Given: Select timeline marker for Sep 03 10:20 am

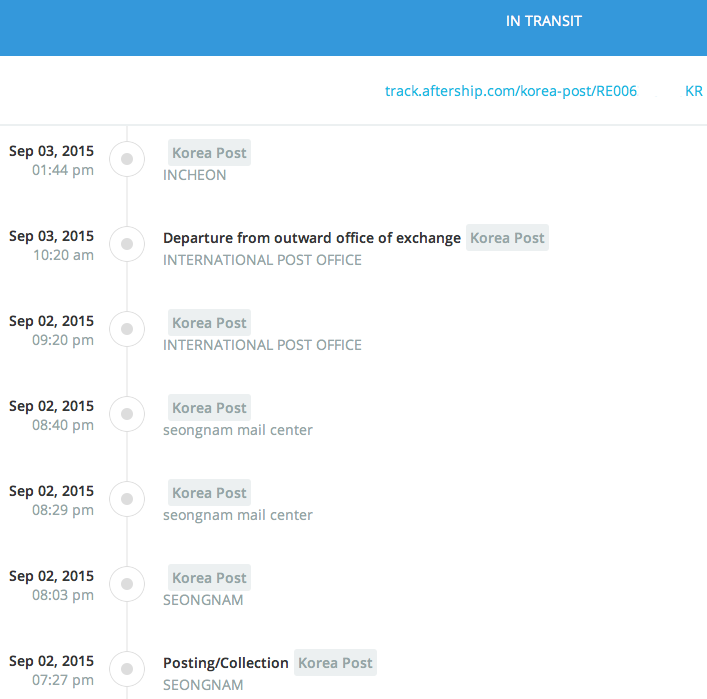Looking at the screenshot, I should pos(127,244).
